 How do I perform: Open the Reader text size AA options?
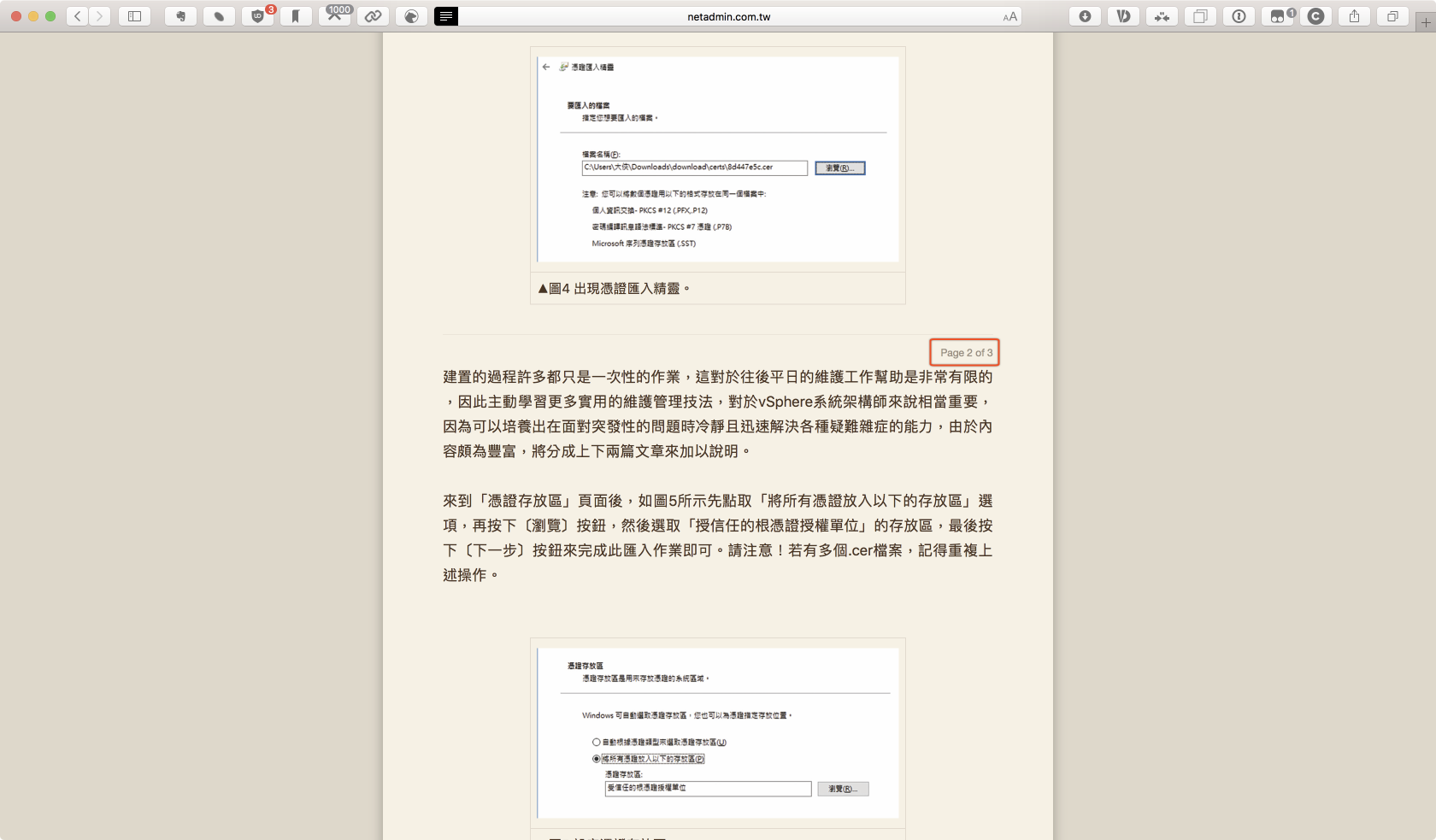[x=1009, y=16]
